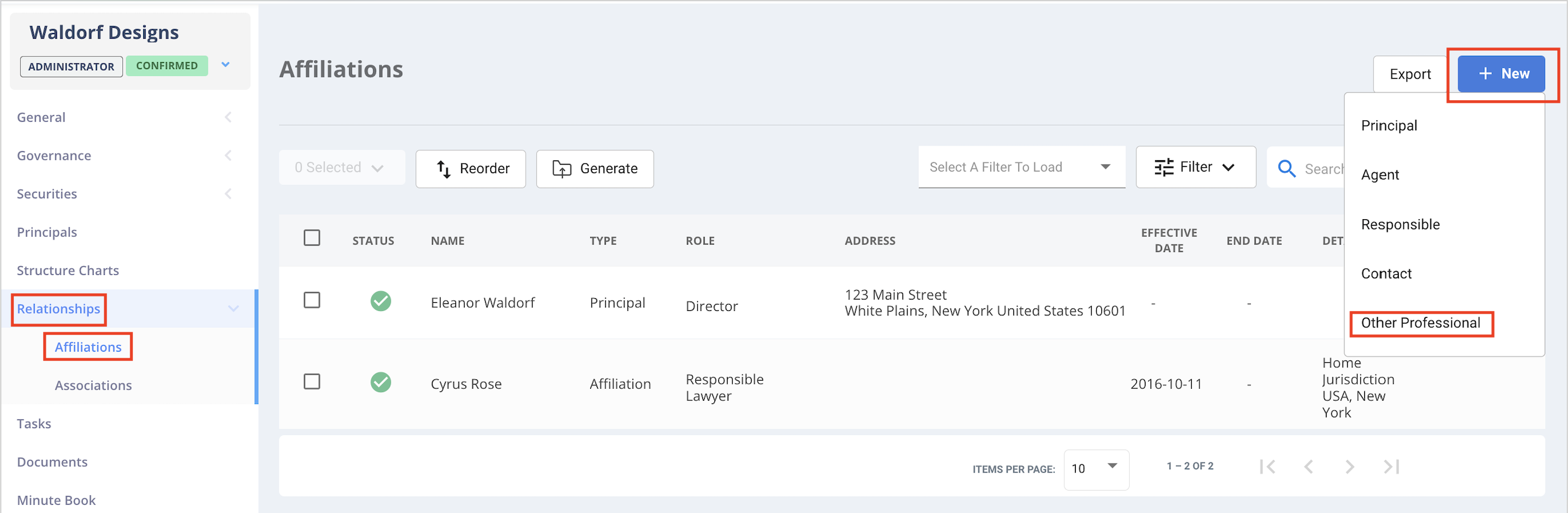Screen dimensions: 1568x513
Task: Choose Responsible from New menu
Action: tap(1400, 224)
